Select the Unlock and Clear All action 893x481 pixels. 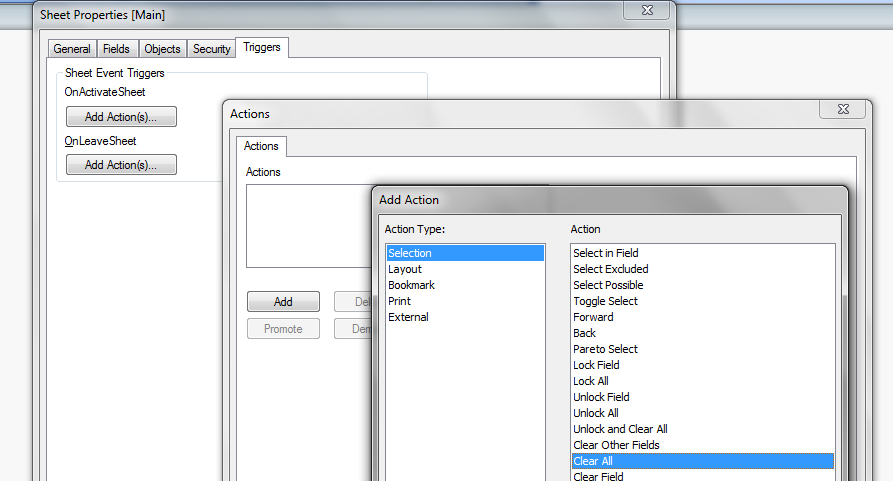click(703, 429)
